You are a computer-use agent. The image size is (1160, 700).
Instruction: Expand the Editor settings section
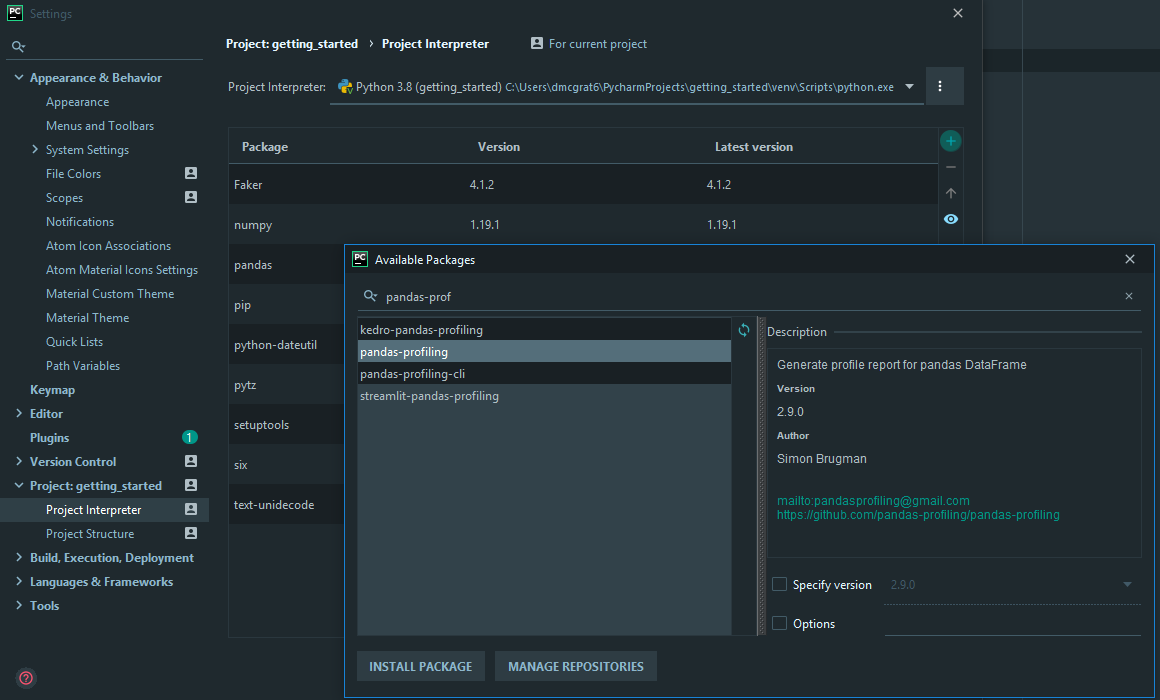19,414
